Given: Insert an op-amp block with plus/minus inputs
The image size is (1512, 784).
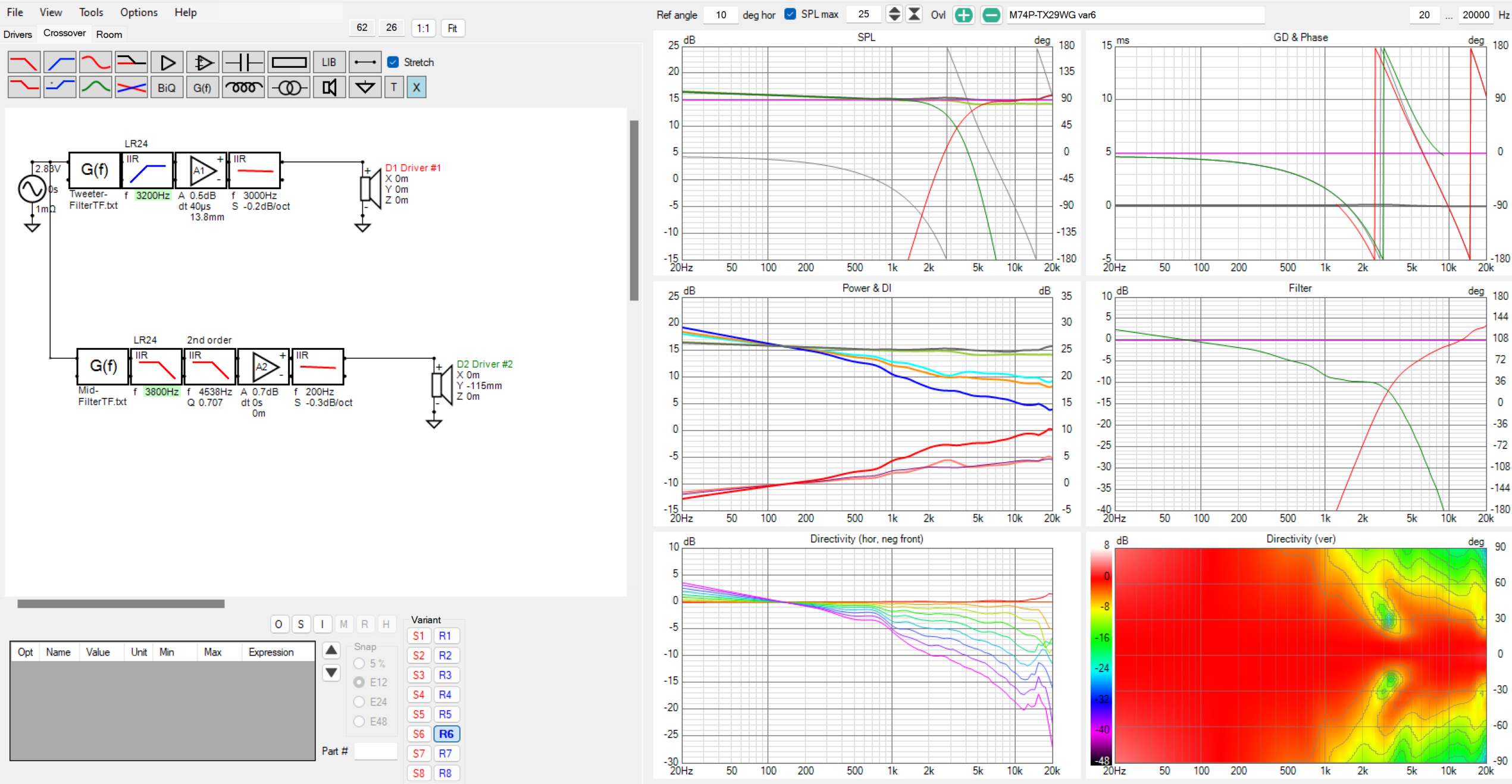Looking at the screenshot, I should (x=203, y=62).
